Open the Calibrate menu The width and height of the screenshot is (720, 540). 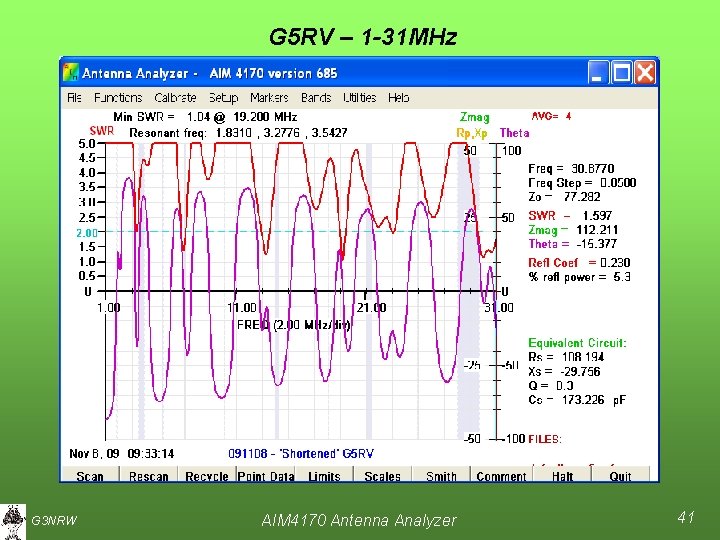pyautogui.click(x=175, y=98)
